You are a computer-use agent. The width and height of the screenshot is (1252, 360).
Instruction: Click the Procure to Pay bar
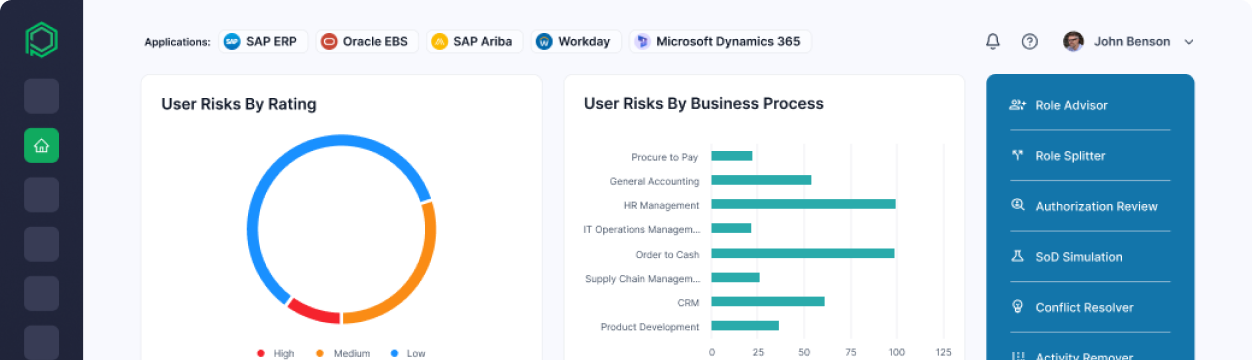coord(731,156)
